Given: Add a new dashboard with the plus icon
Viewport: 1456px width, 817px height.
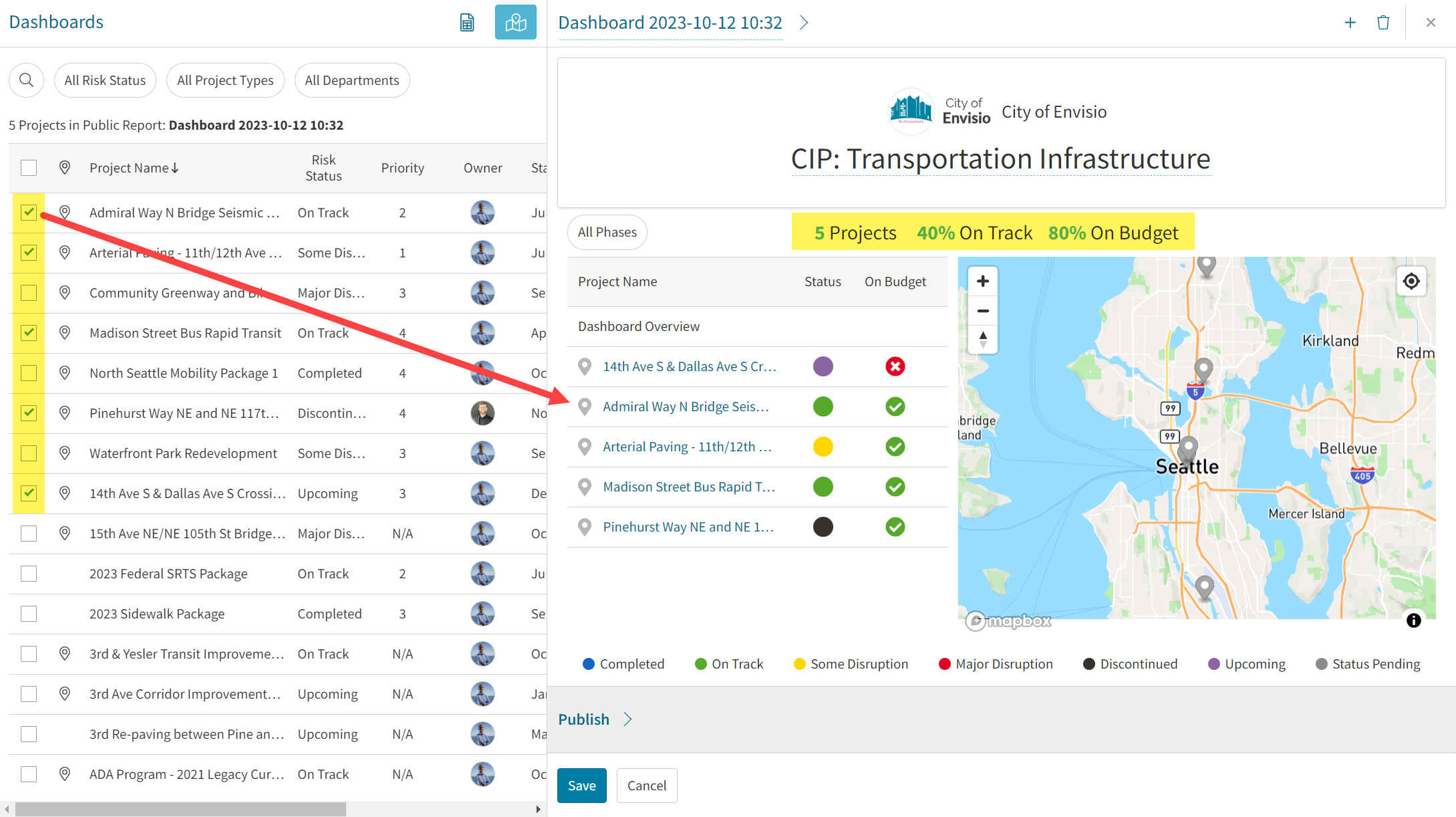Looking at the screenshot, I should 1350,22.
